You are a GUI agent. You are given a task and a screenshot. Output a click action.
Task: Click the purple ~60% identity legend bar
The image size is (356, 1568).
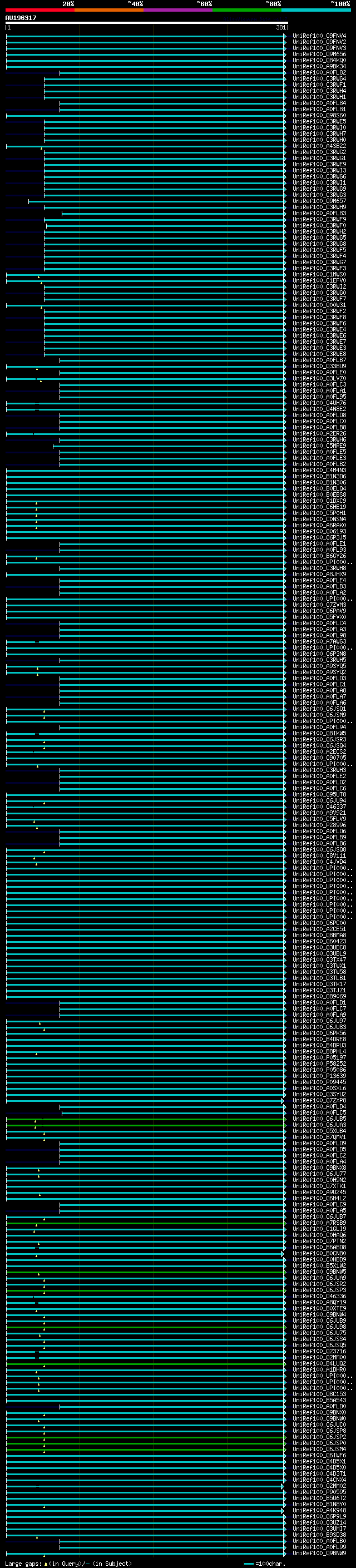point(179,10)
